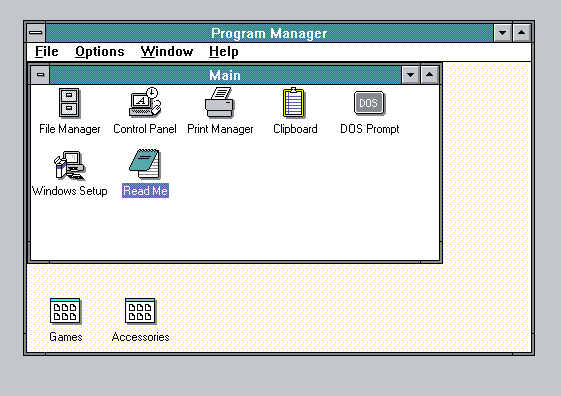This screenshot has height=396, width=561.
Task: Open the Help menu
Action: [224, 52]
